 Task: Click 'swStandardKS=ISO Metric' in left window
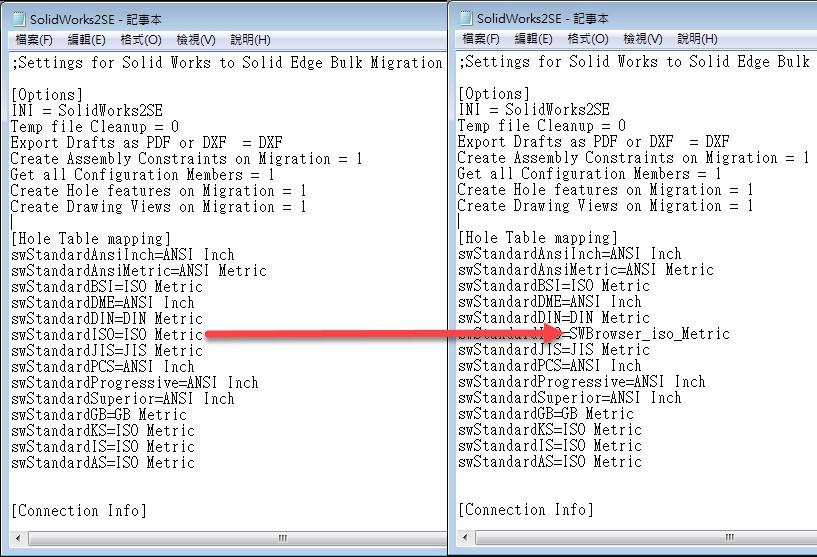coord(103,431)
